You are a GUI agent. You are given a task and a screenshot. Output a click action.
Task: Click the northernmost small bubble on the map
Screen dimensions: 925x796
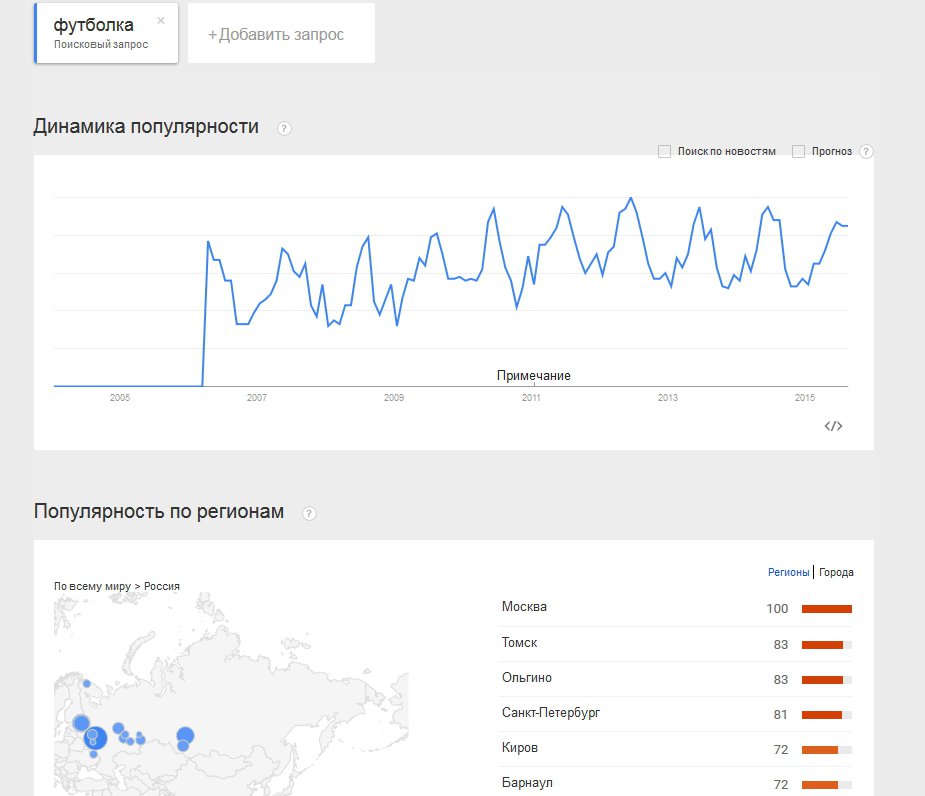[x=86, y=685]
